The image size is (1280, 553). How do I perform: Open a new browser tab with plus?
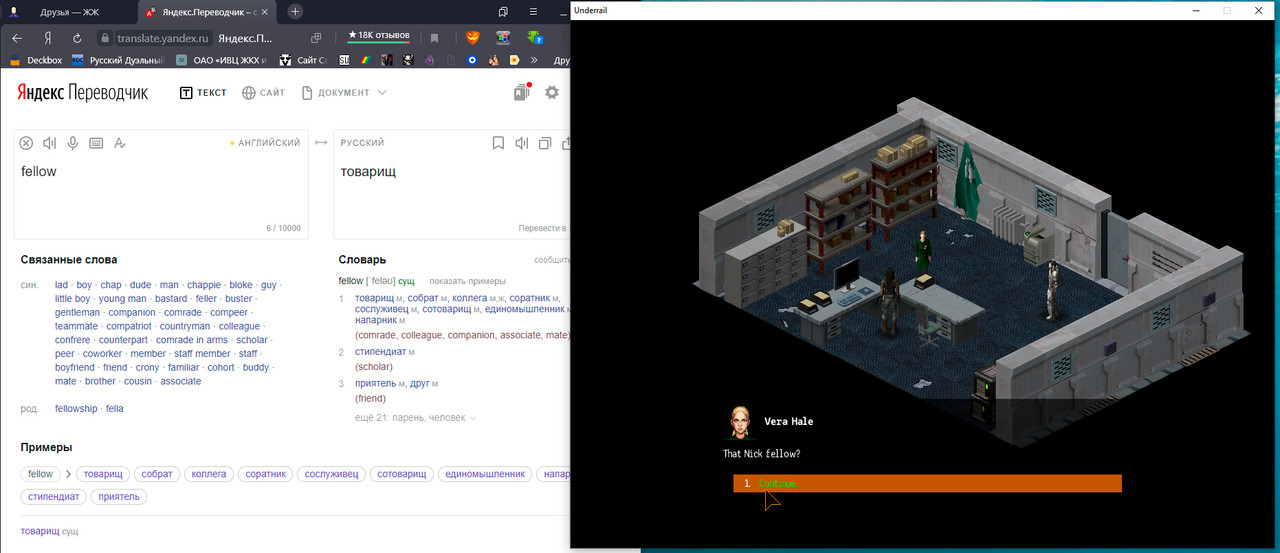pyautogui.click(x=295, y=12)
